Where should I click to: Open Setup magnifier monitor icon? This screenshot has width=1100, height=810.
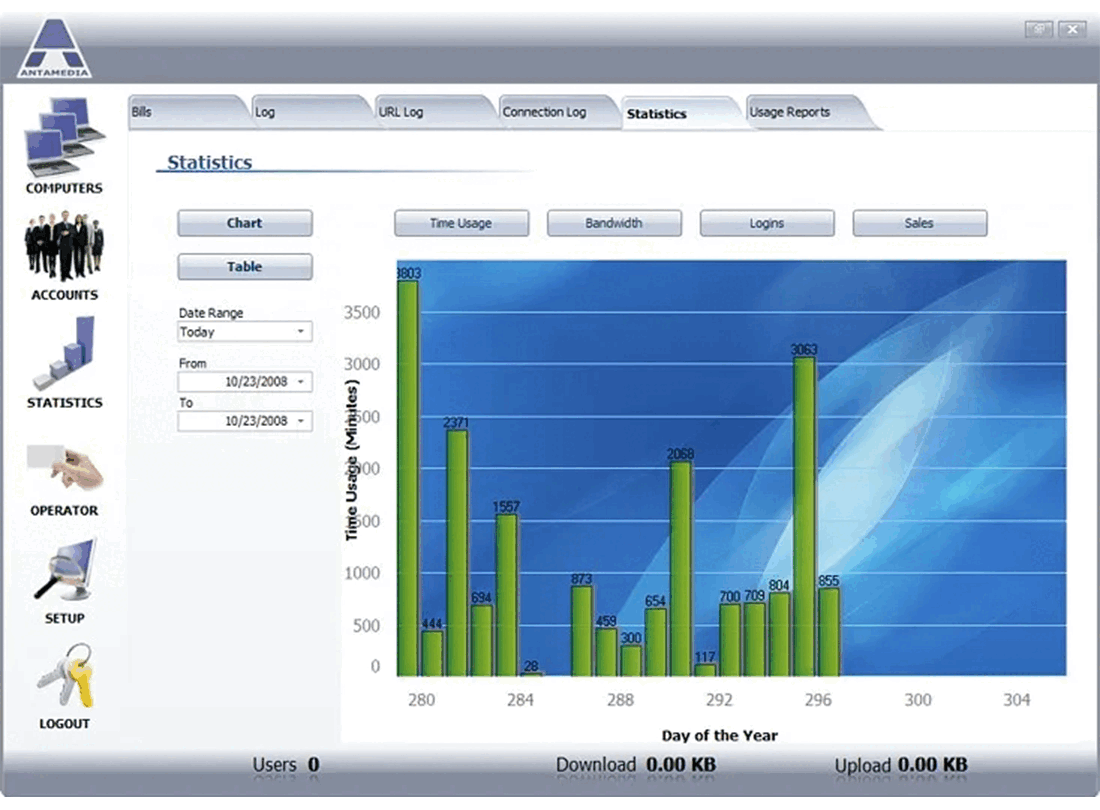pyautogui.click(x=65, y=570)
